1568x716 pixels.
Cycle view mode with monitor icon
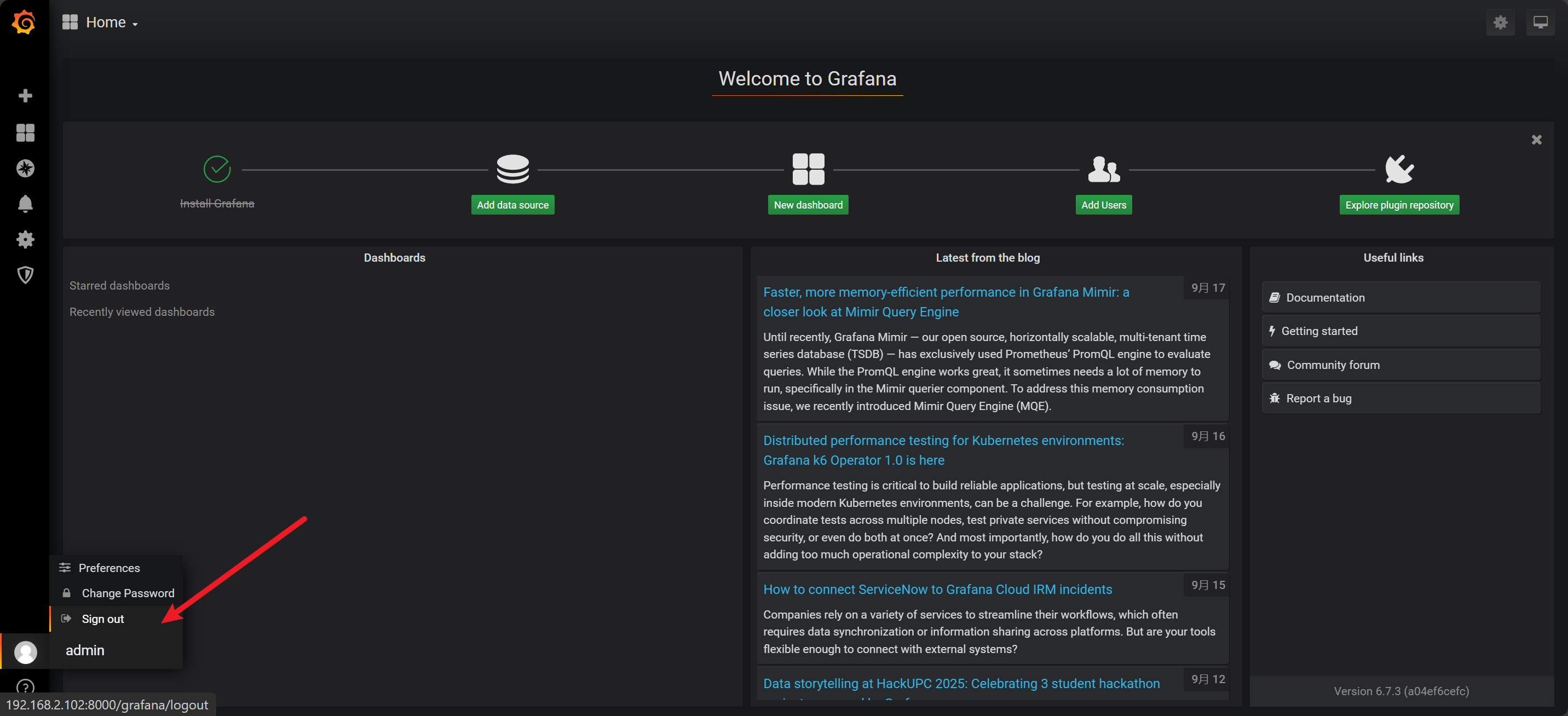tap(1540, 22)
